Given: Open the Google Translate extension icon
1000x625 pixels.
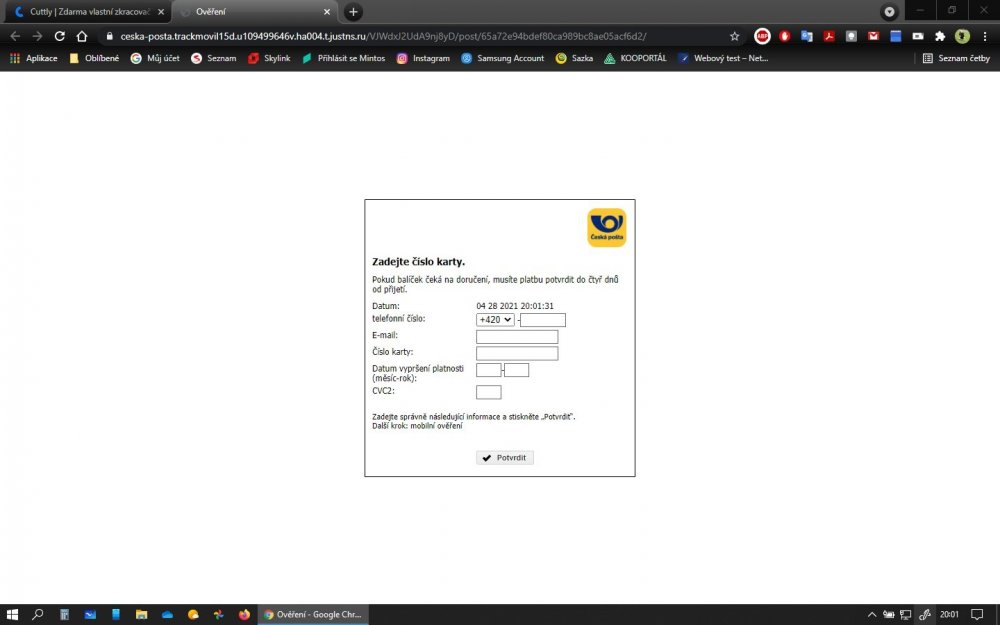Looking at the screenshot, I should pos(807,36).
